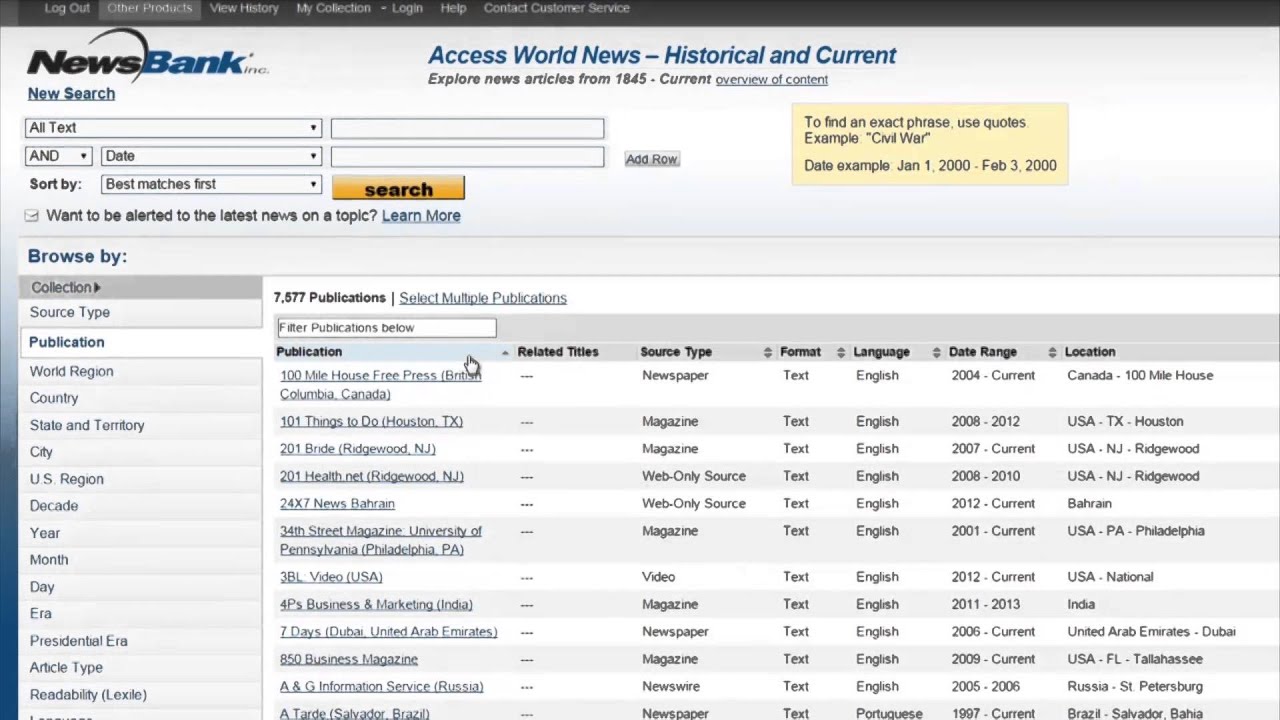Viewport: 1280px width, 720px height.
Task: Browse by State and Territory
Action: (x=87, y=425)
